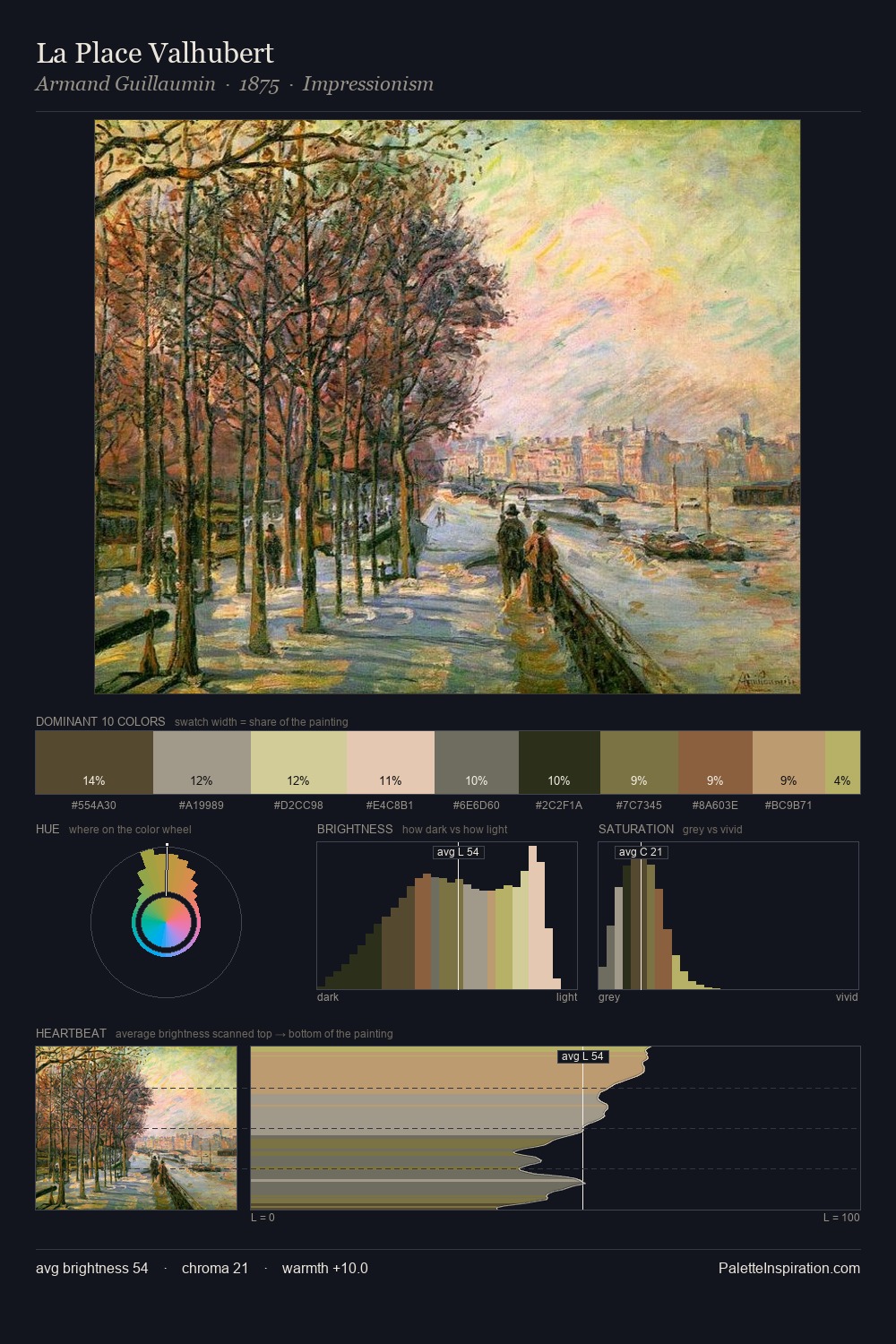Click the Brightness histogram chart
Viewport: 896px width, 1344px height.
point(447,916)
